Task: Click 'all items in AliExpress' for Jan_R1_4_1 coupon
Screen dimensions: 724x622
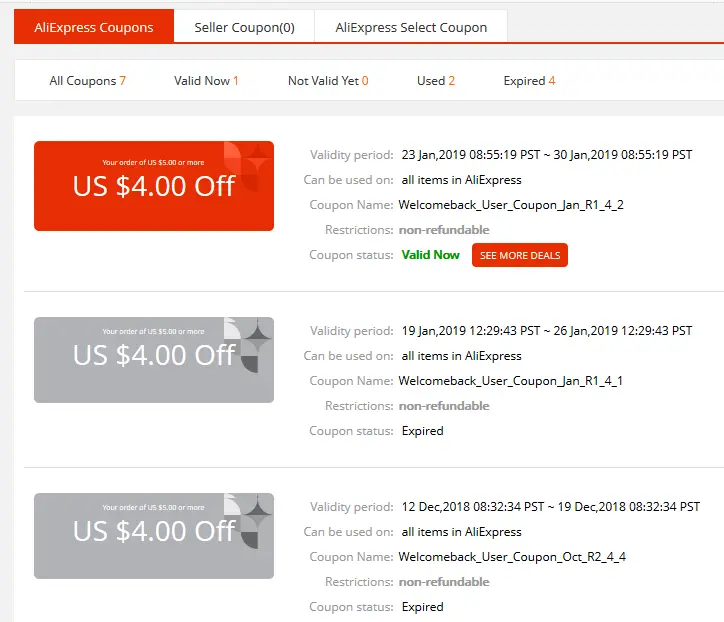Action: (461, 356)
